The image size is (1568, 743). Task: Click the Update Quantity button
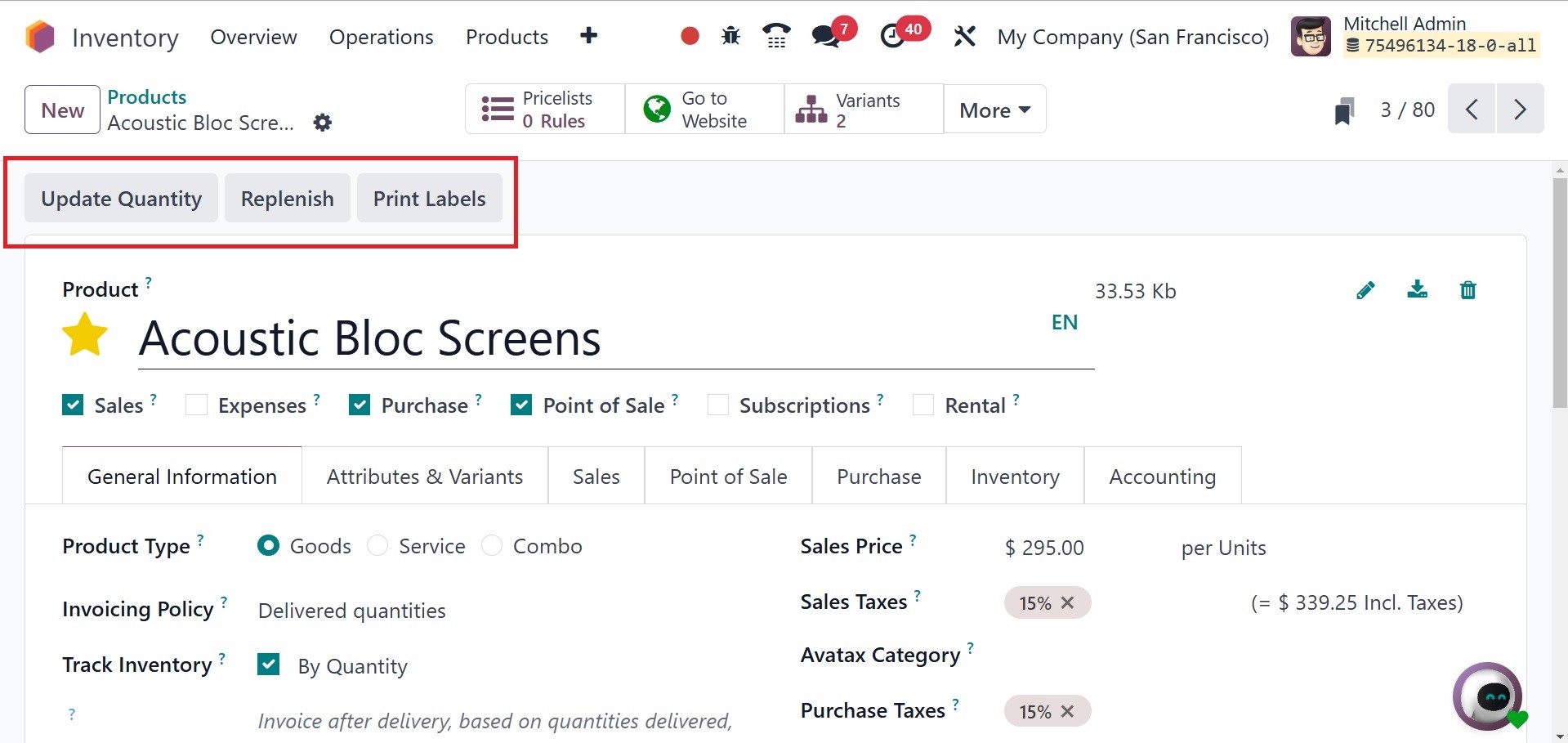point(121,199)
